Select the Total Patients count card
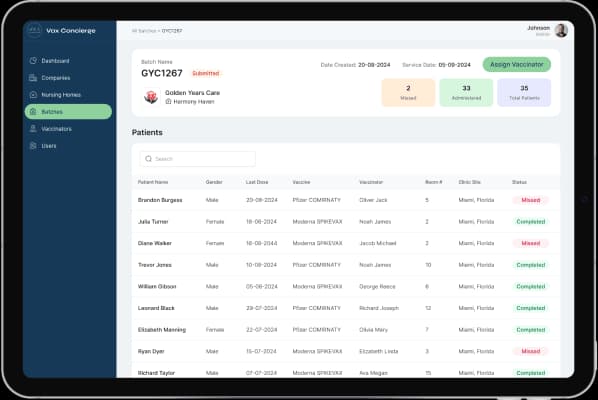Viewport: 598px width, 400px height. pos(524,93)
